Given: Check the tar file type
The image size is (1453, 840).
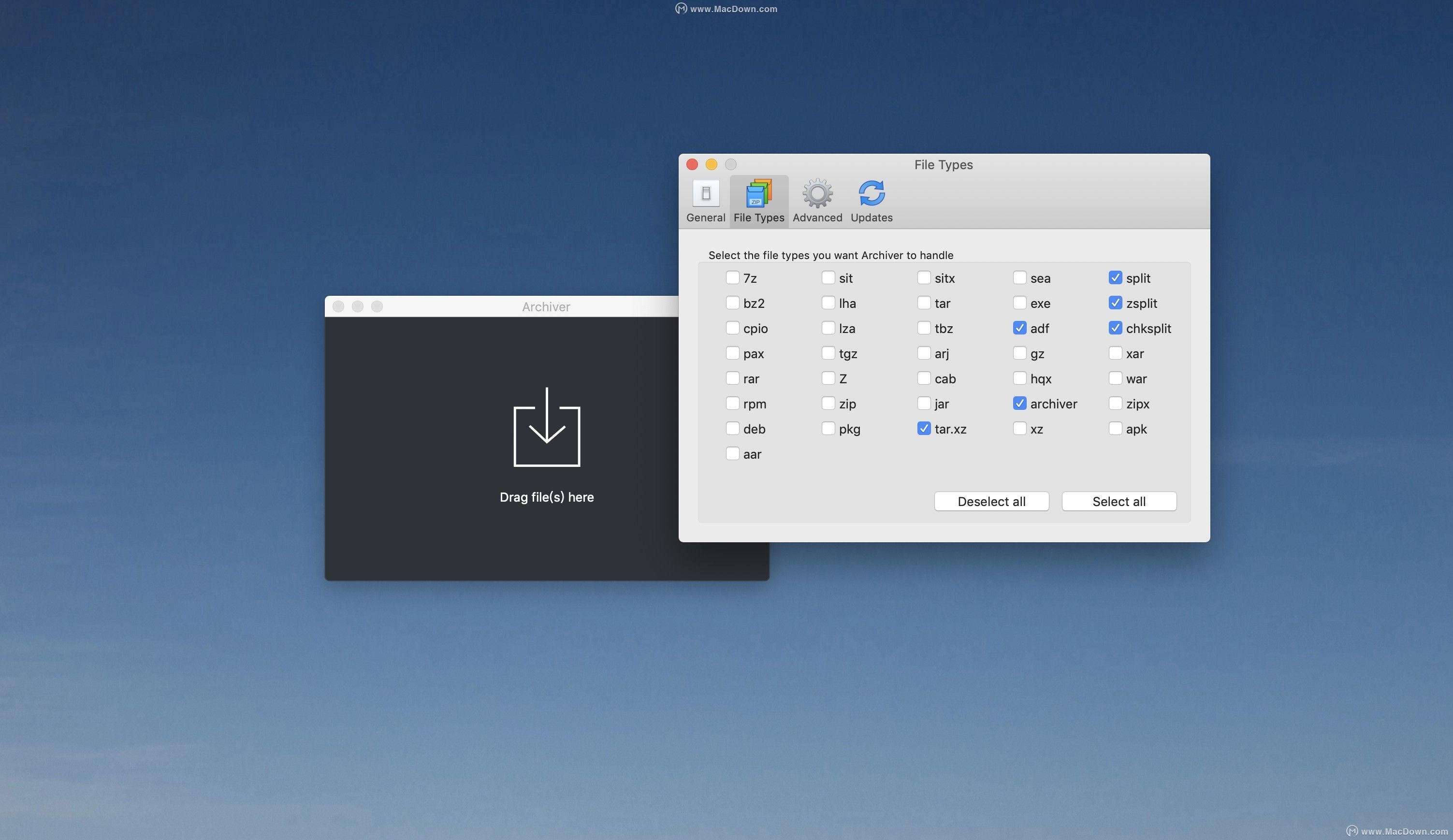Looking at the screenshot, I should [x=924, y=303].
